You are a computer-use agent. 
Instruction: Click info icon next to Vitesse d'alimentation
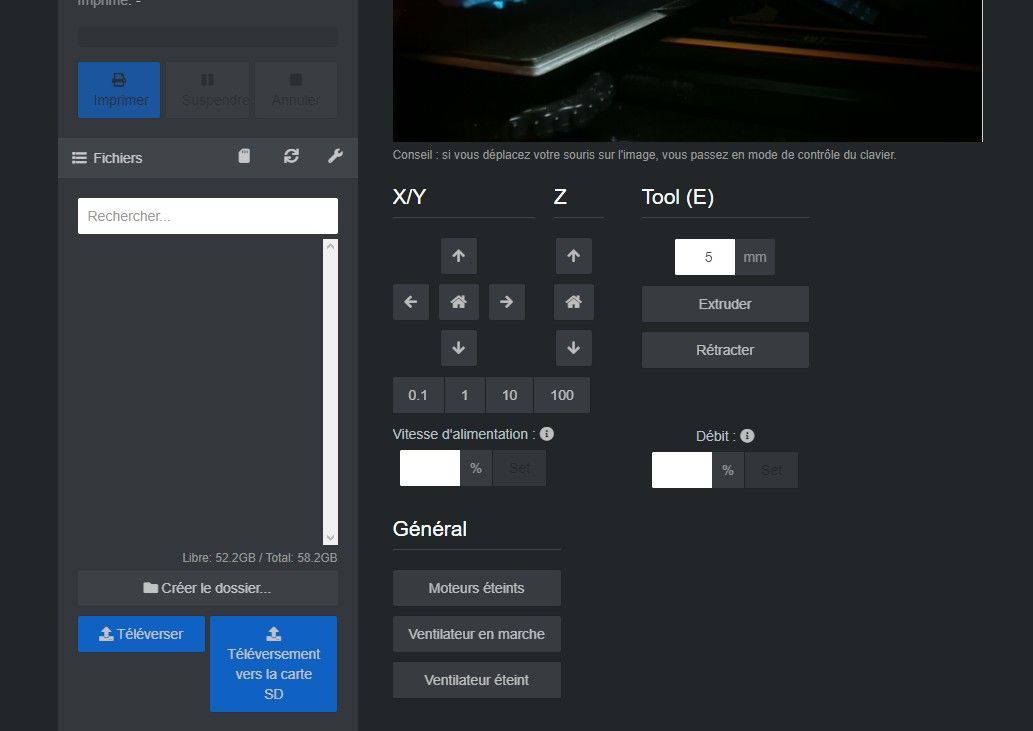547,433
